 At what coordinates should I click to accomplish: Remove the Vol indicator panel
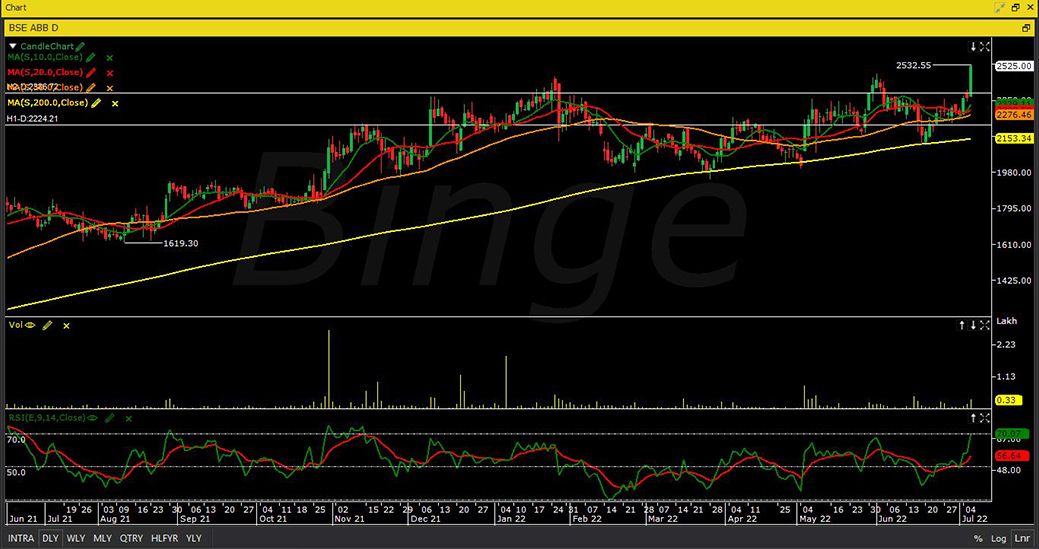[66, 326]
